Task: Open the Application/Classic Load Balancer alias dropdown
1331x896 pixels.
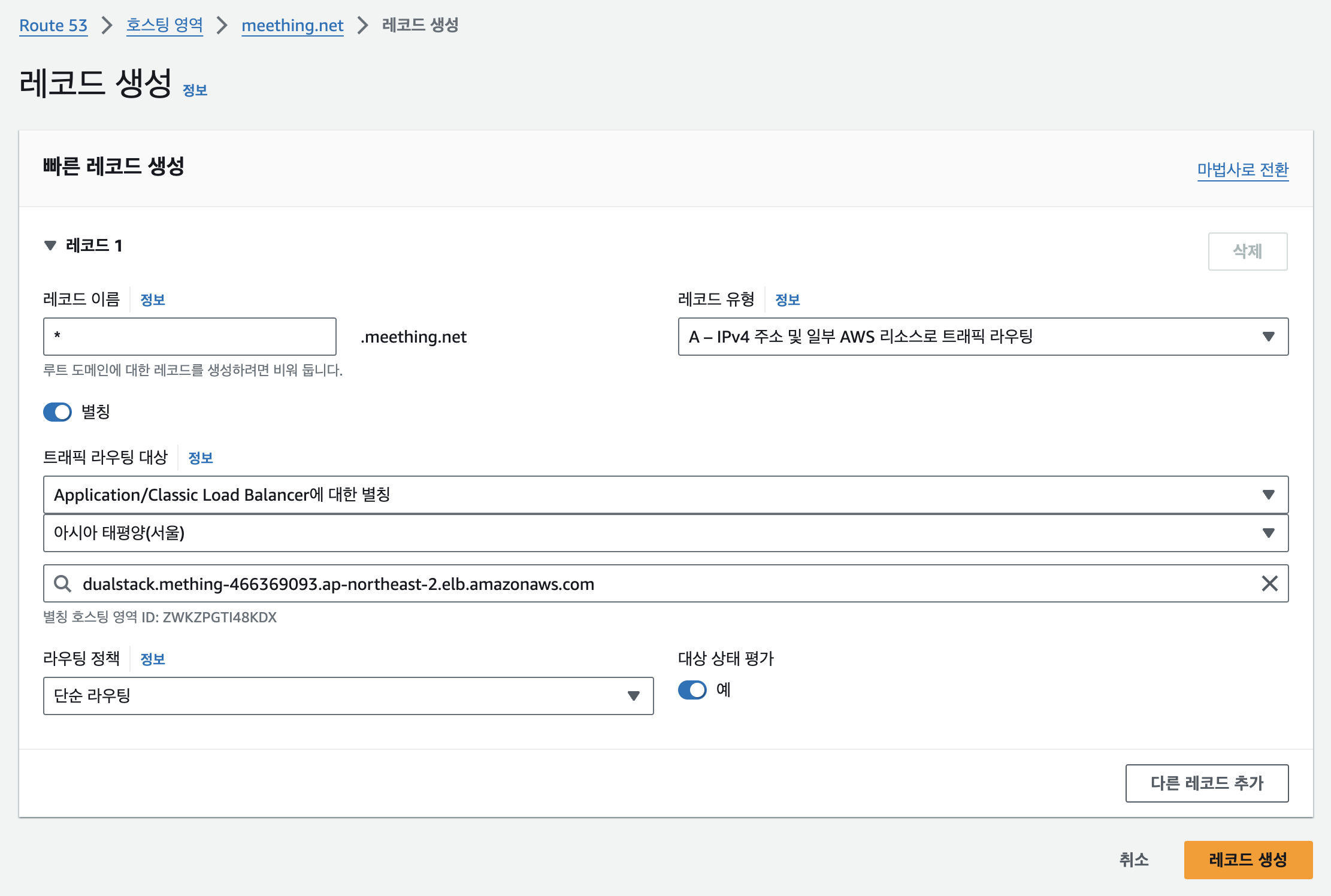Action: tap(665, 495)
